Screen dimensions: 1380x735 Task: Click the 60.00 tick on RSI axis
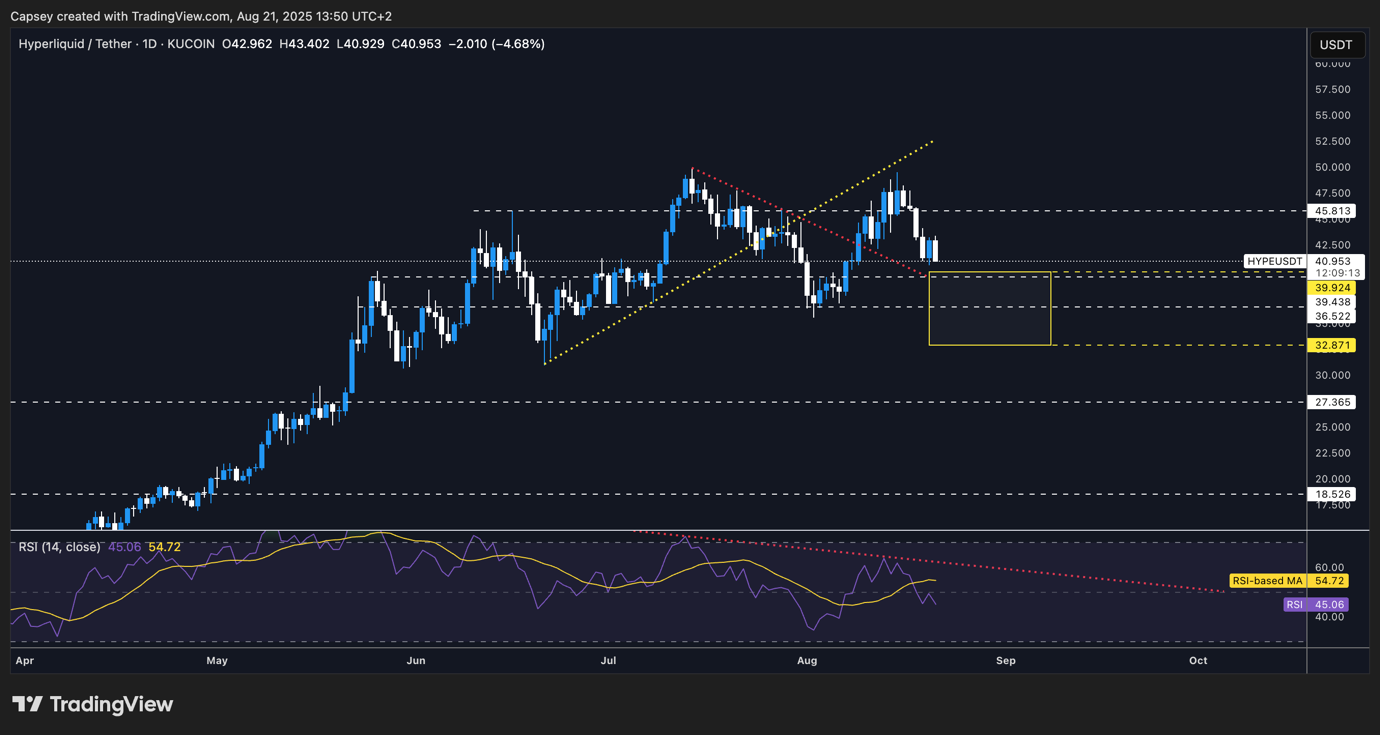(x=1331, y=568)
